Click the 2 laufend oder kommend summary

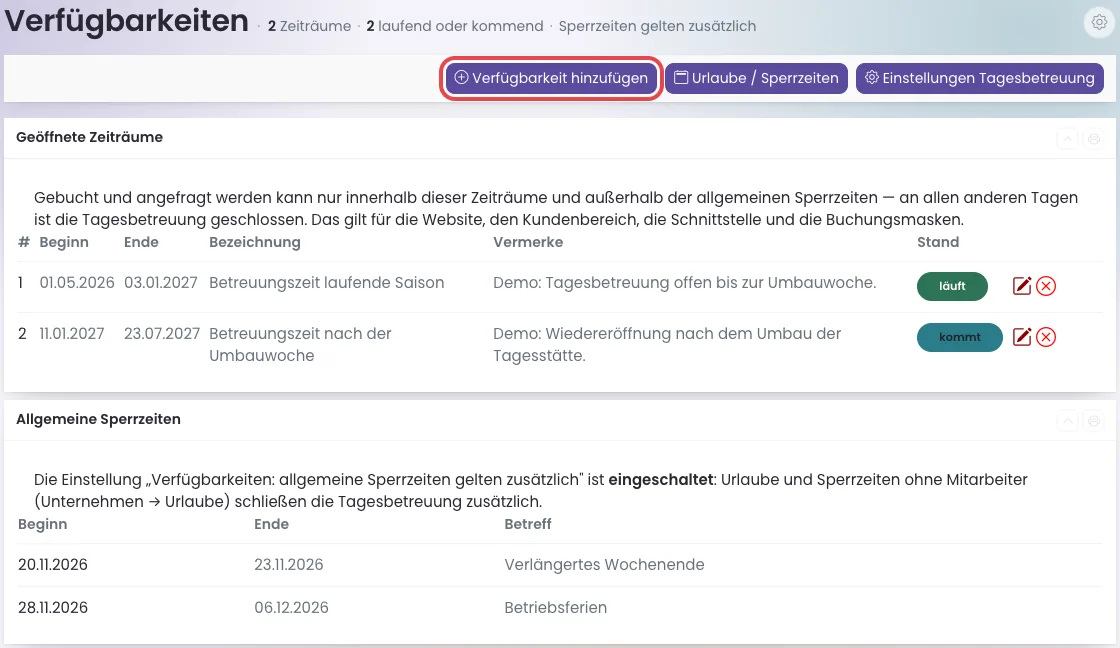click(x=455, y=26)
